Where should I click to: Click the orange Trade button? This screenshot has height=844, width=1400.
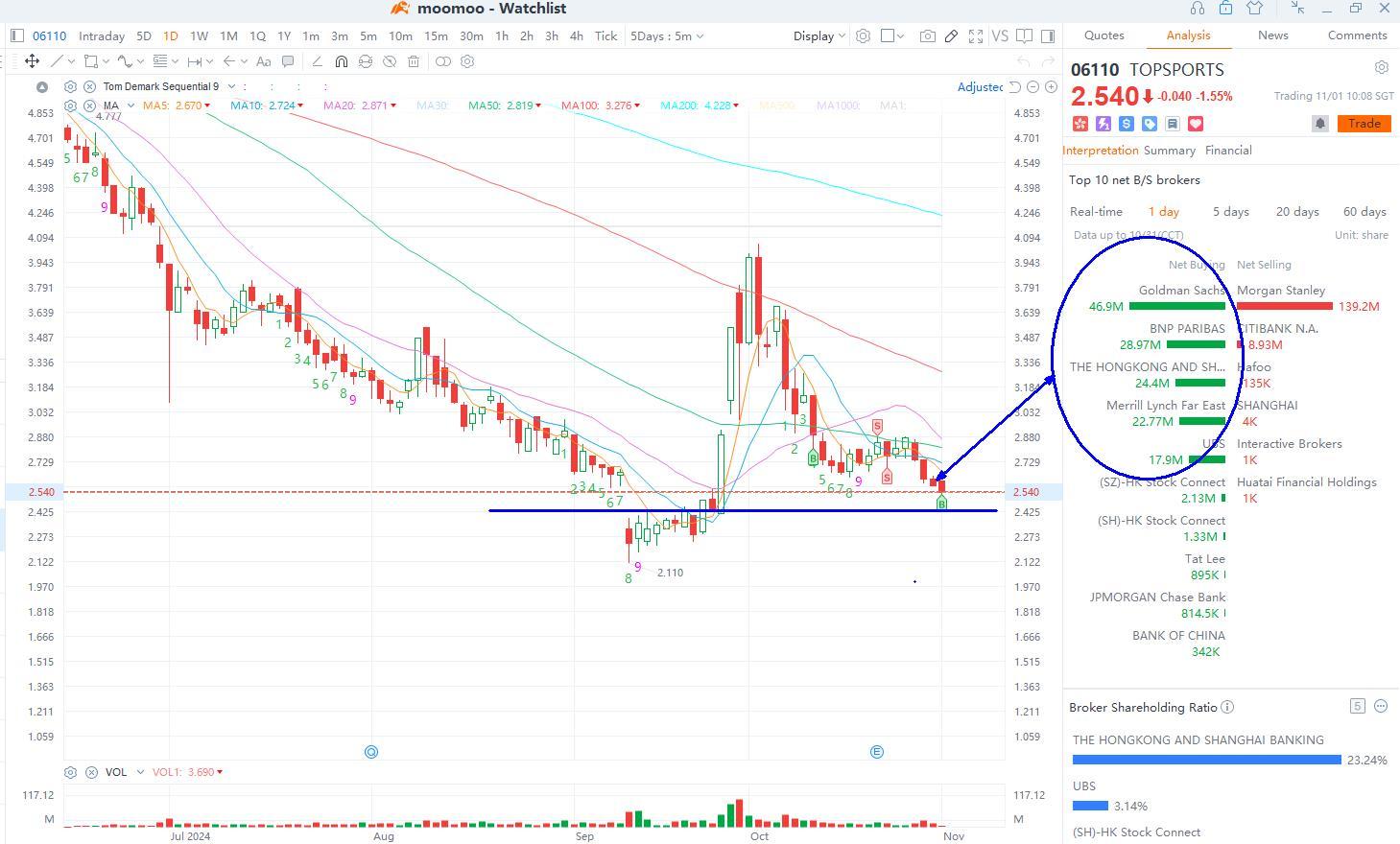coord(1364,124)
